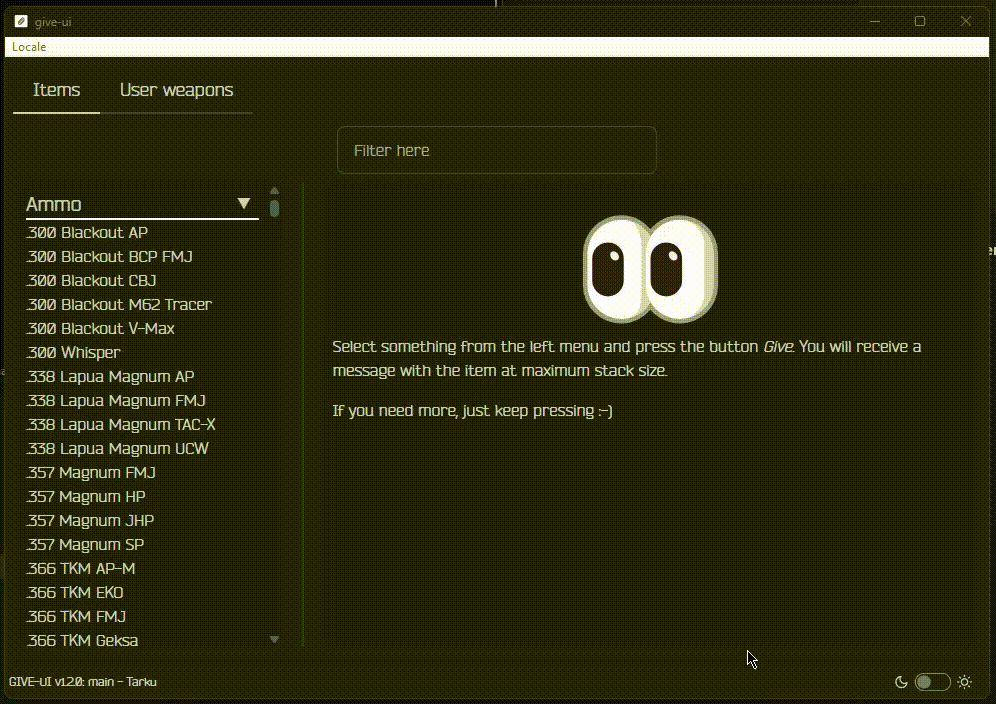Click the GIVE-UI v1.2.0 version text
Image resolution: width=996 pixels, height=704 pixels.
click(x=83, y=682)
